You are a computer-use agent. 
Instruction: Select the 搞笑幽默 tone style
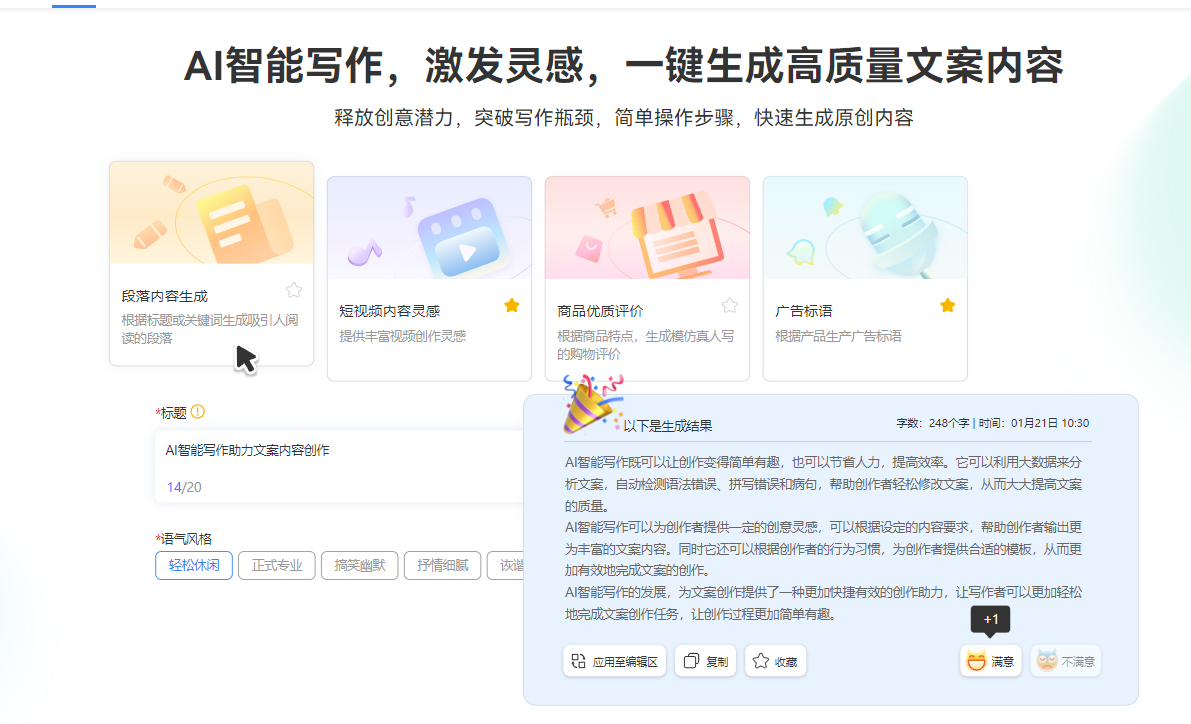click(x=359, y=565)
